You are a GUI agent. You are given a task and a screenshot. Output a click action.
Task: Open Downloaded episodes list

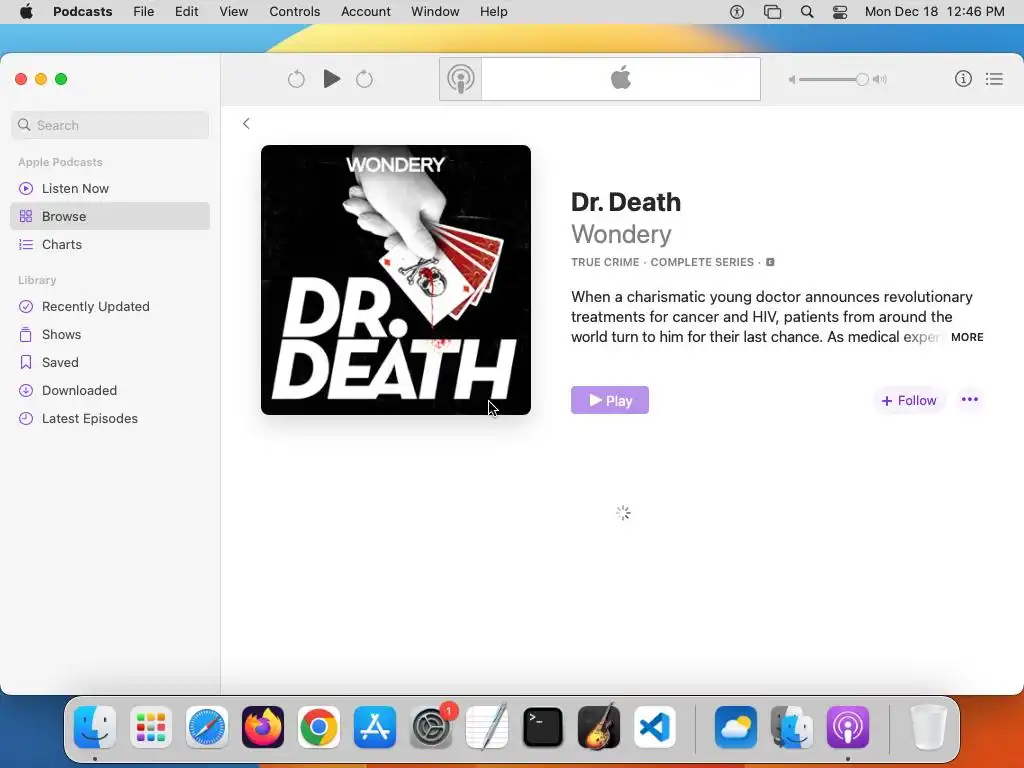coord(110,391)
